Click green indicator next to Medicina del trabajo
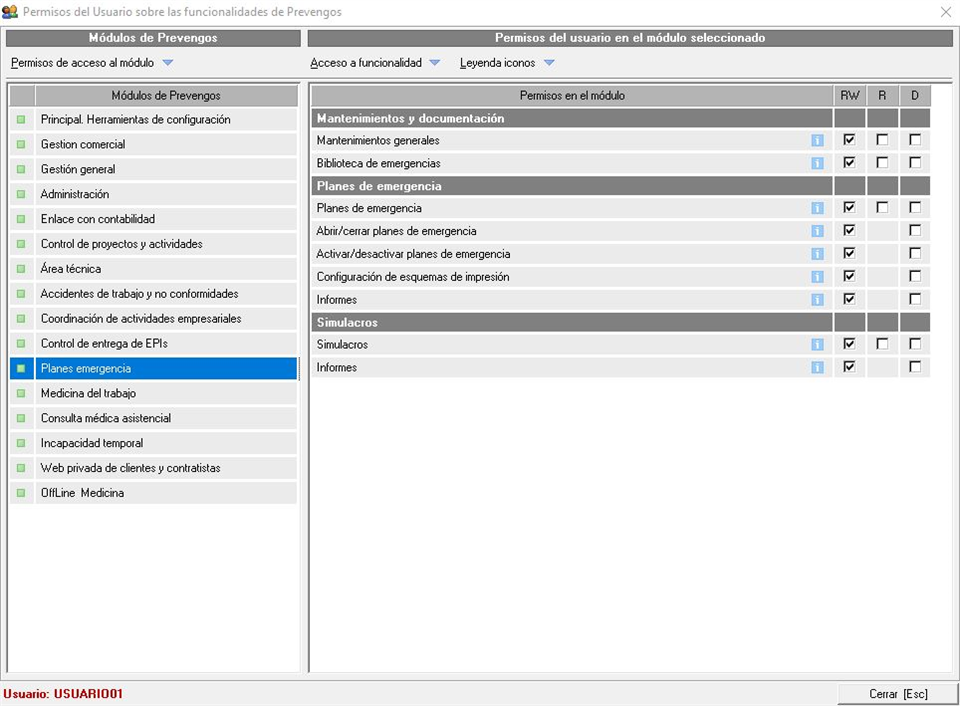 pos(21,394)
